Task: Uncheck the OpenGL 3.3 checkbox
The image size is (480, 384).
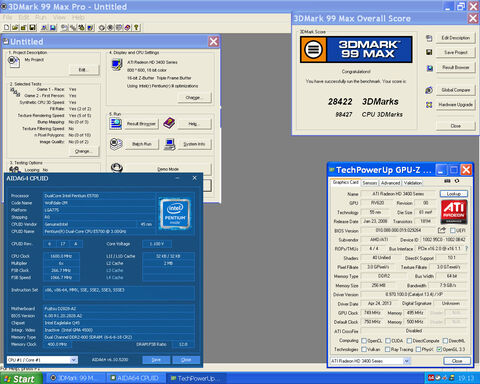Action: click(439, 349)
